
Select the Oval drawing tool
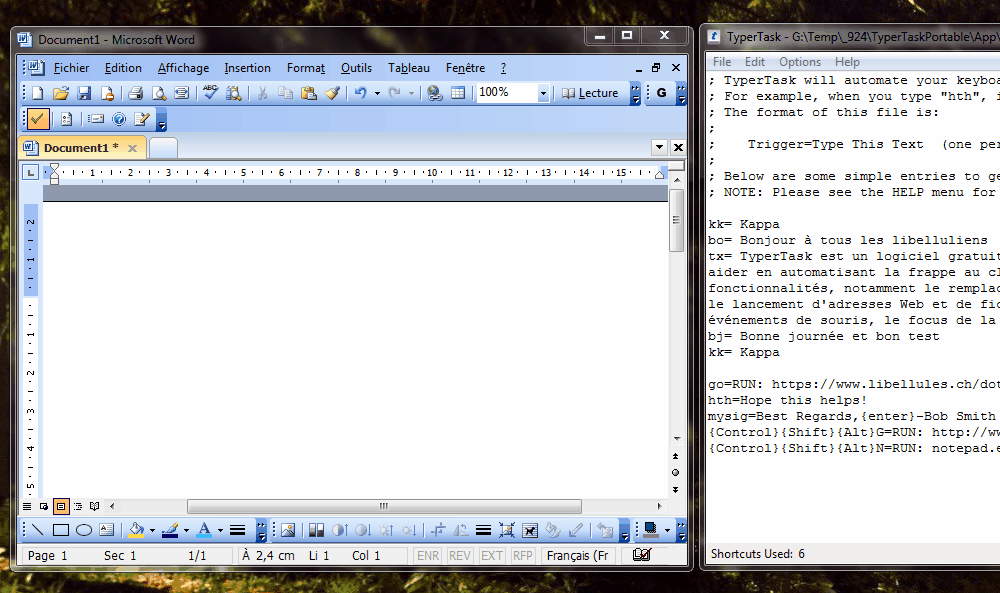click(x=84, y=530)
